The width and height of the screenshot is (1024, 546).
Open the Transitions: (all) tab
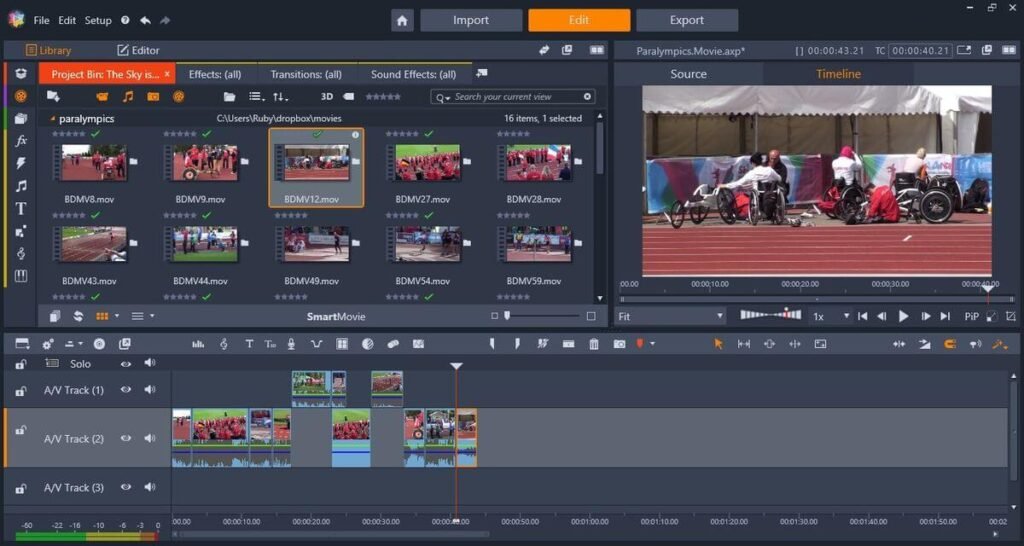(x=306, y=74)
